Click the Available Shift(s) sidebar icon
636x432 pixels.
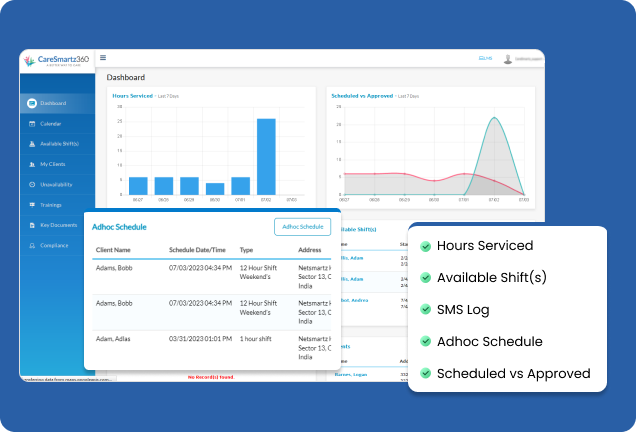pos(32,144)
